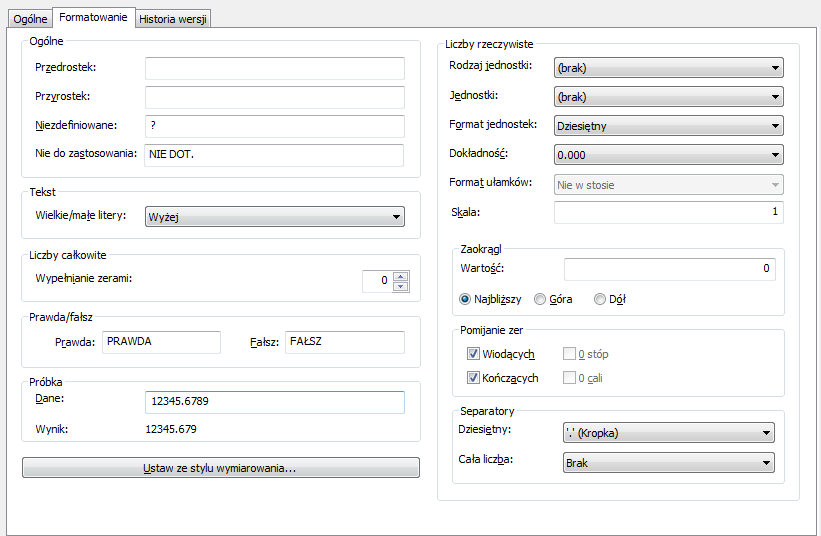The height and width of the screenshot is (536, 821).
Task: Choose the Dół rounding radio button
Action: click(600, 299)
